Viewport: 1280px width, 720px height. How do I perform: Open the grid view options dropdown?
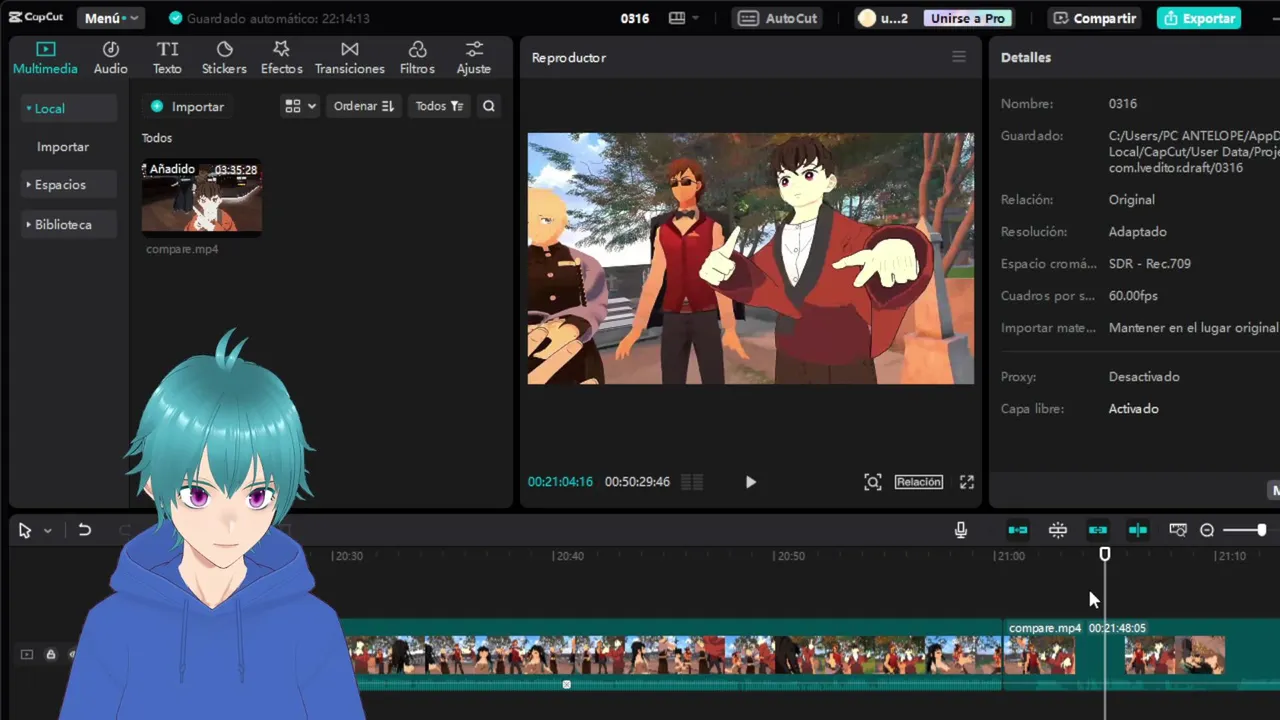[300, 106]
